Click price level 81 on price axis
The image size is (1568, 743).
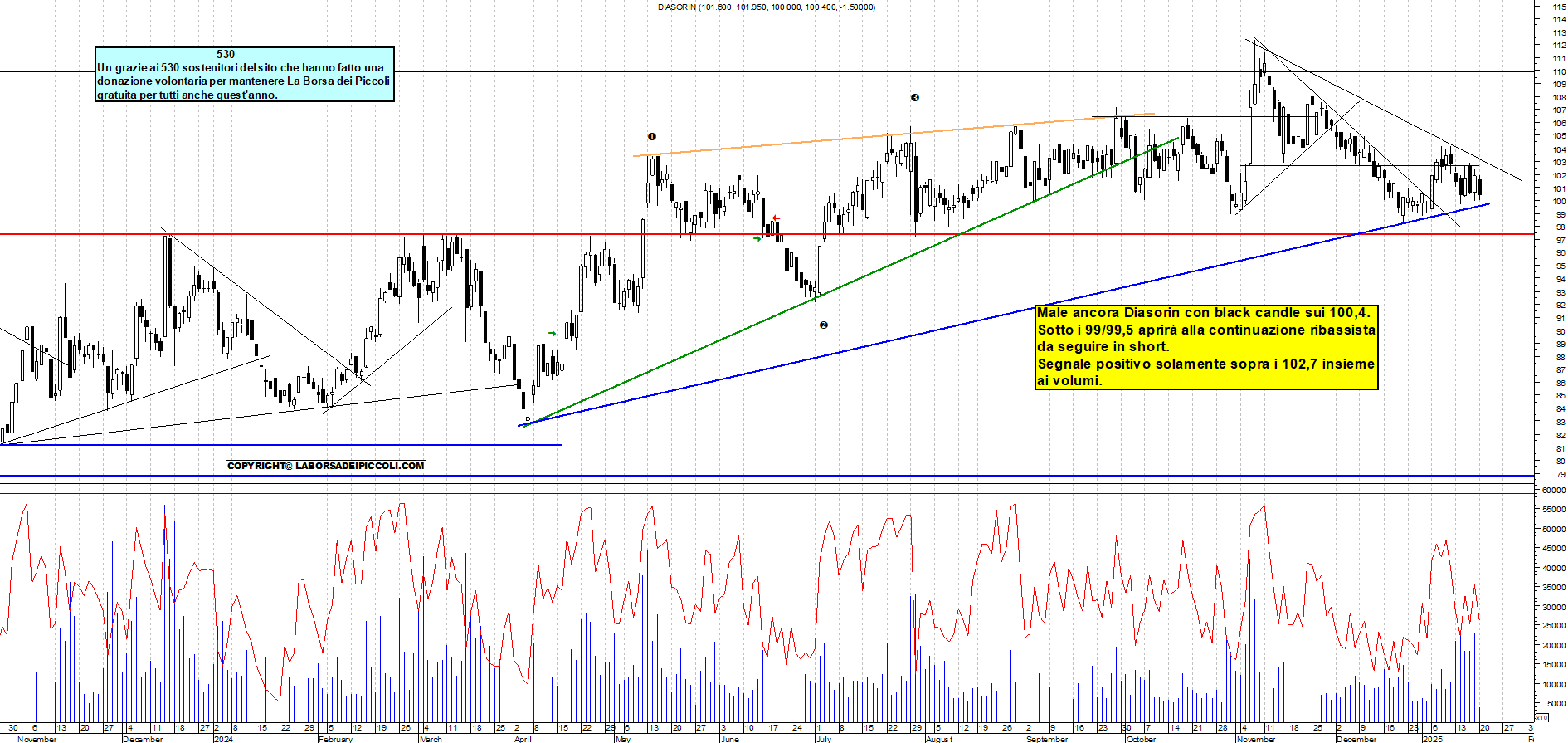click(x=1561, y=448)
